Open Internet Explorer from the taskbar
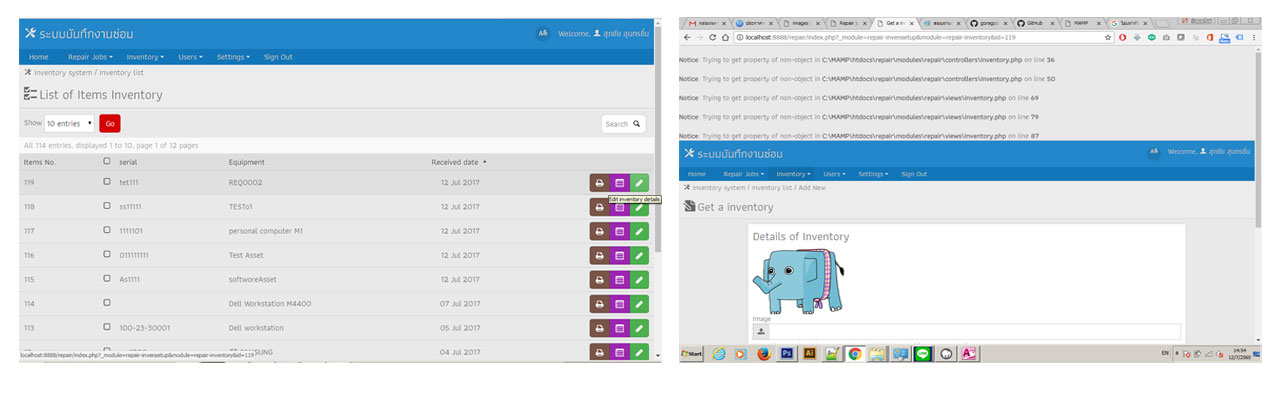Screen dimensions: 1280x399 (x=718, y=353)
